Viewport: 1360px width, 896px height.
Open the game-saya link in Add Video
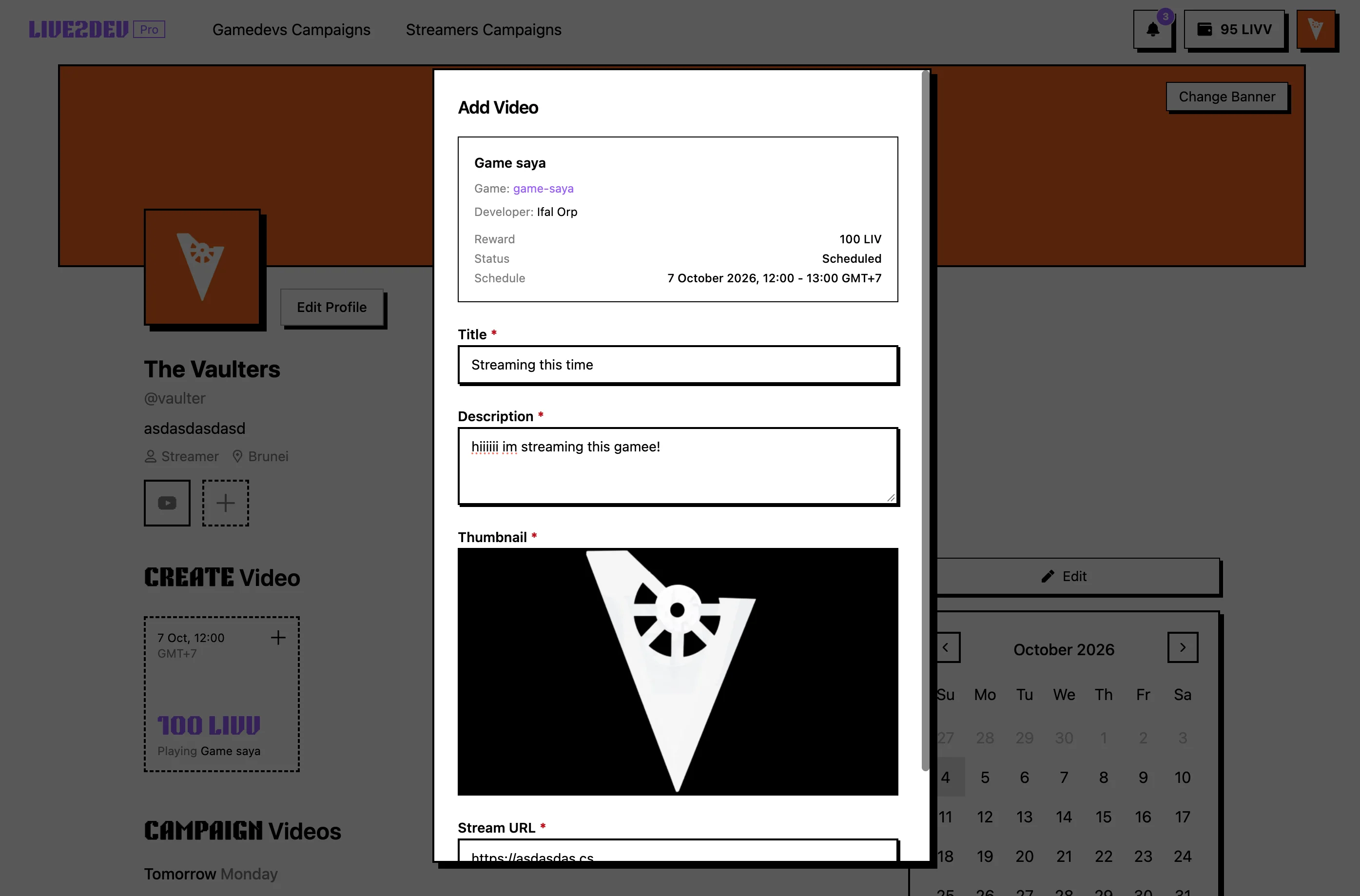pos(543,189)
